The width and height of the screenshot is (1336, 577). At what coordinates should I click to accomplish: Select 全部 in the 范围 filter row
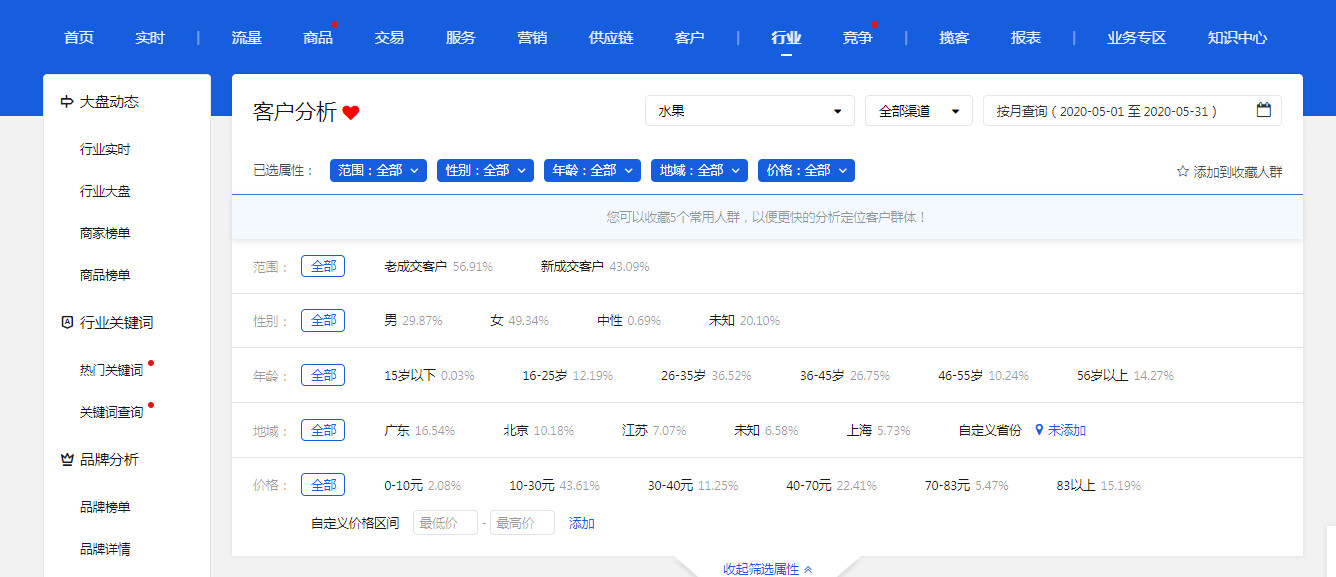click(x=323, y=266)
